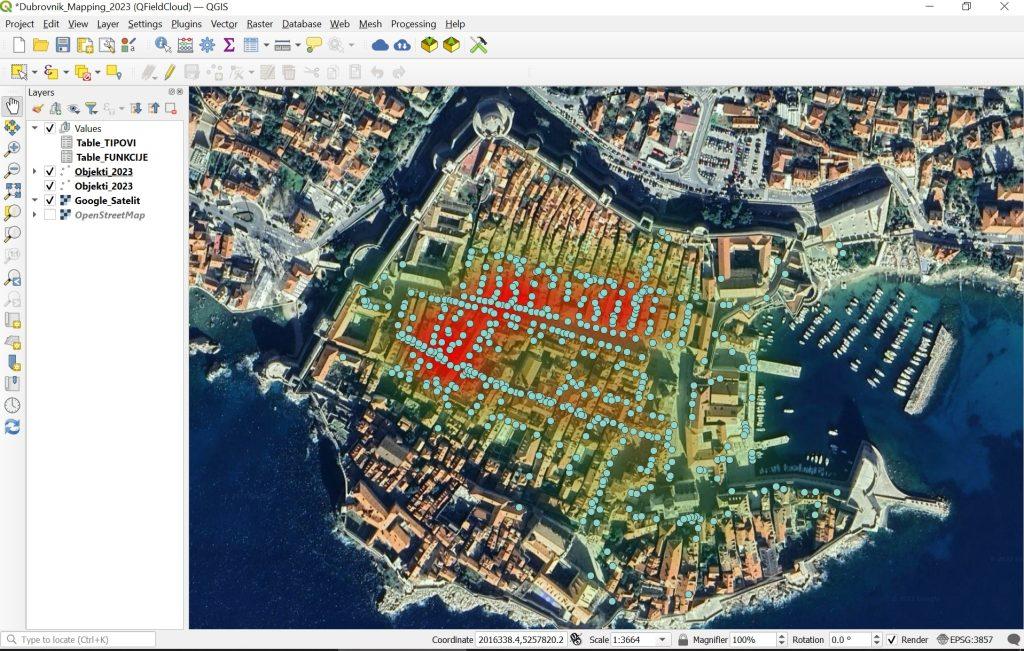Click the Refresh map icon

coord(12,427)
